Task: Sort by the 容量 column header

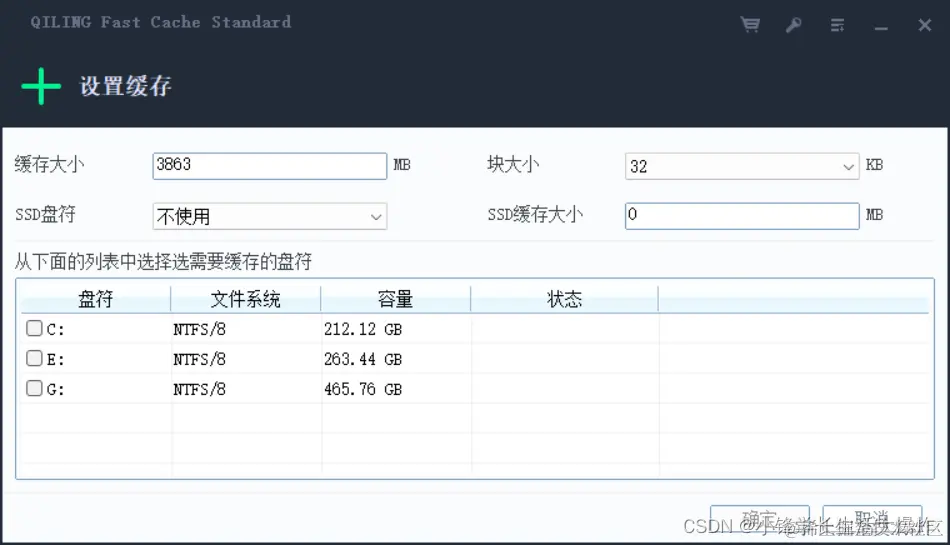Action: (x=396, y=299)
